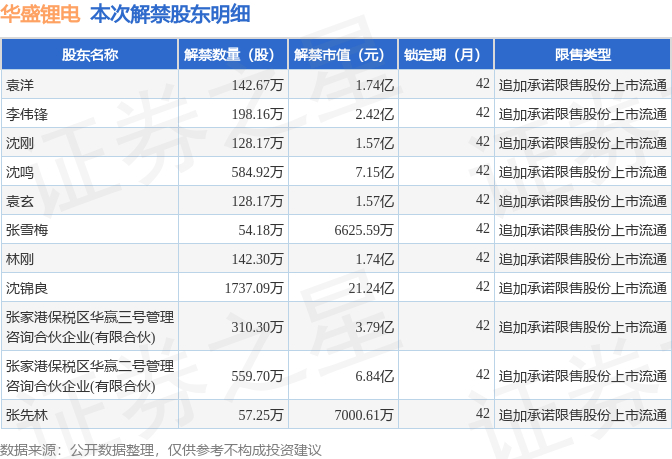Click the 54.18万 quantity value
The height and width of the screenshot is (459, 672).
click(x=261, y=230)
